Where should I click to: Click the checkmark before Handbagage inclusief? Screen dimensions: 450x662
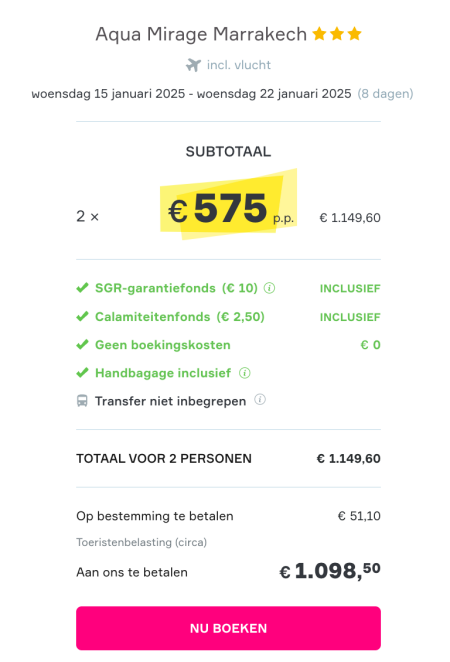tap(82, 373)
